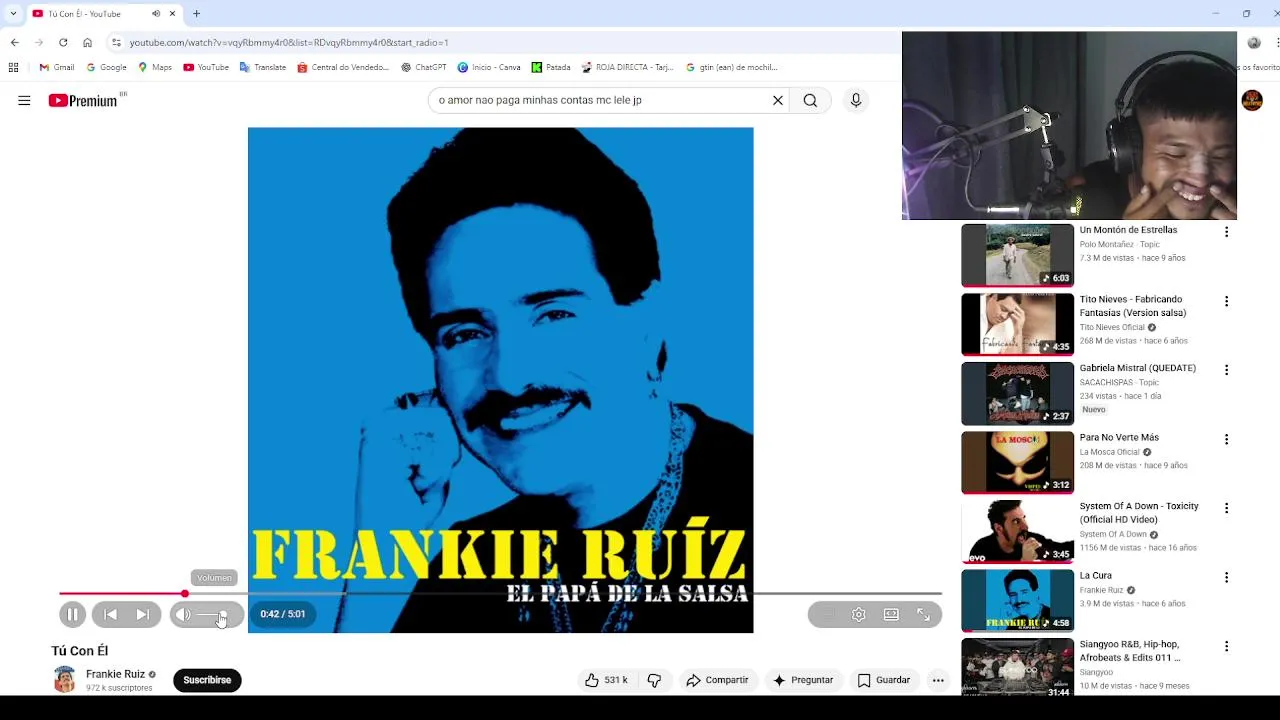Seek on the red video progress bar
Viewport: 1280px width, 720px height.
500,593
